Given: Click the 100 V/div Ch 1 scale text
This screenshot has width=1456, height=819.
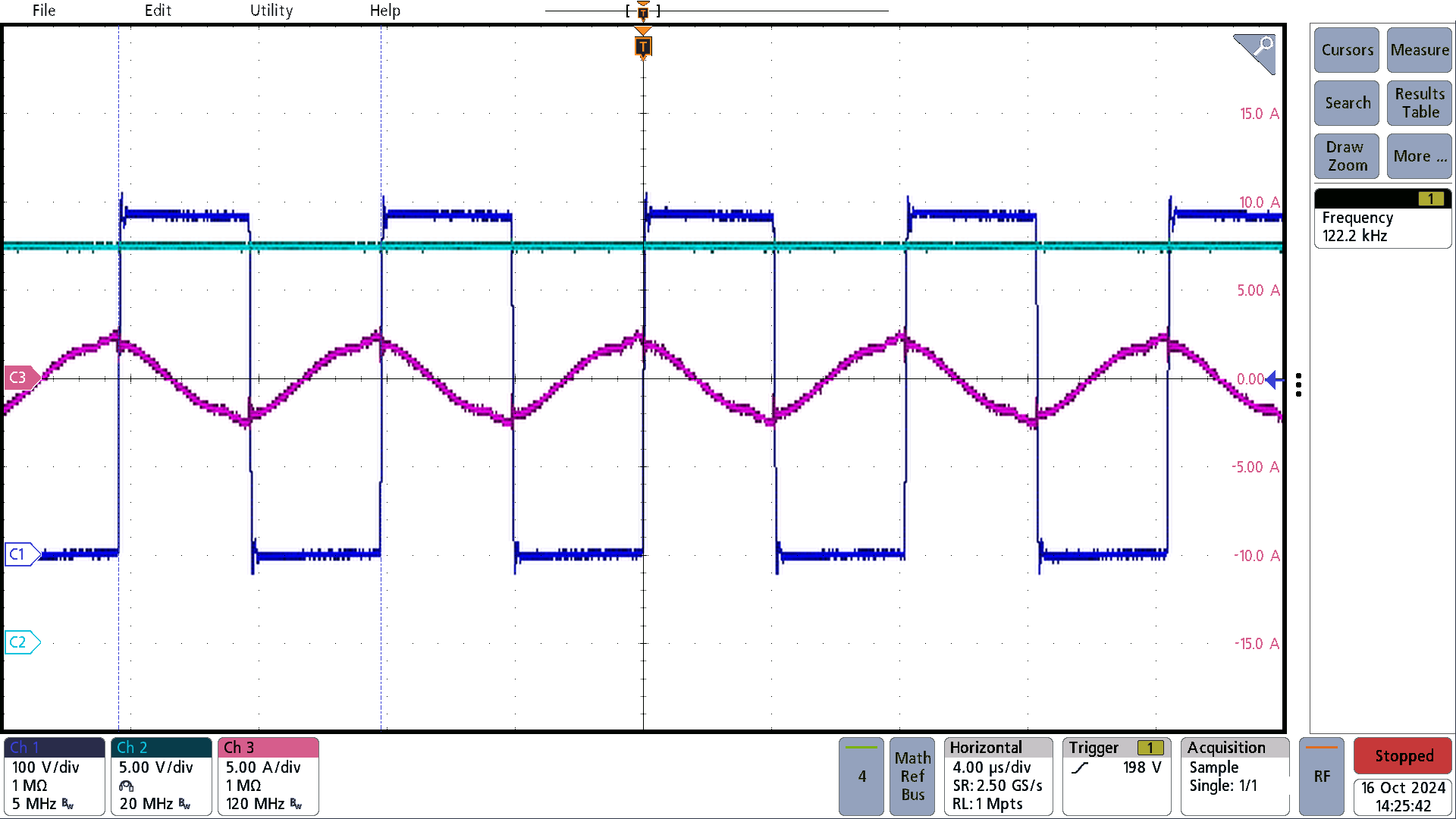Looking at the screenshot, I should [x=45, y=767].
